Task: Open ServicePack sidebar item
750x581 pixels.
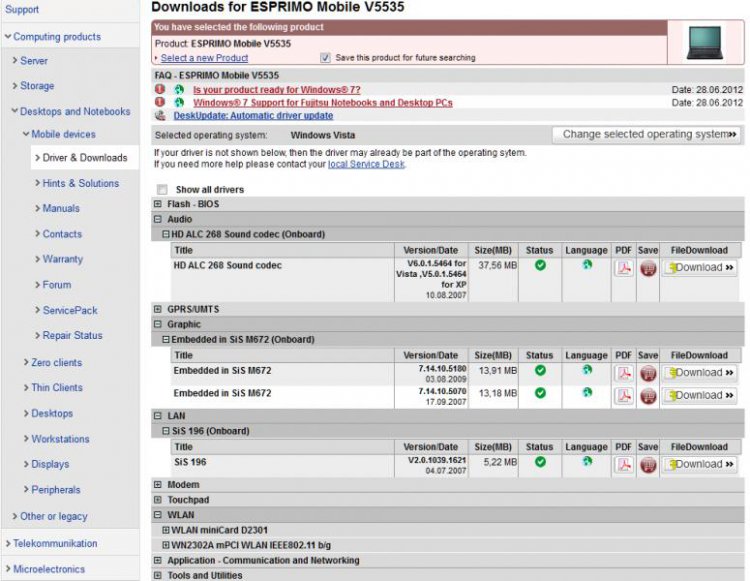Action: pyautogui.click(x=70, y=310)
